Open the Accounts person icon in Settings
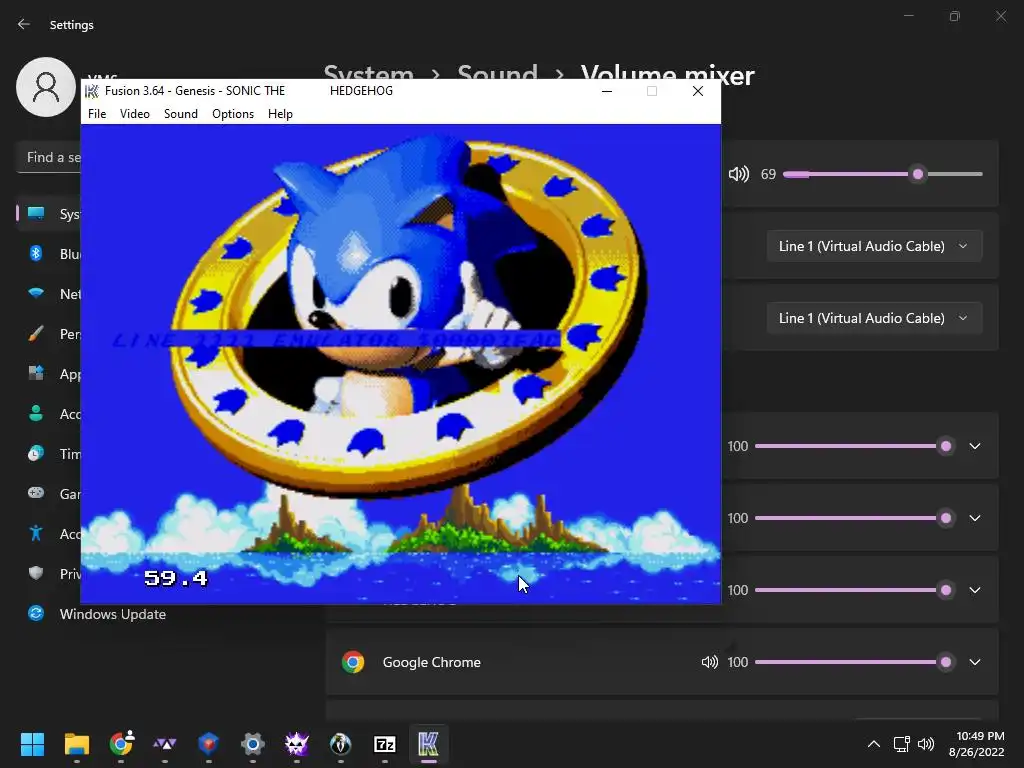This screenshot has width=1024, height=768. point(36,413)
